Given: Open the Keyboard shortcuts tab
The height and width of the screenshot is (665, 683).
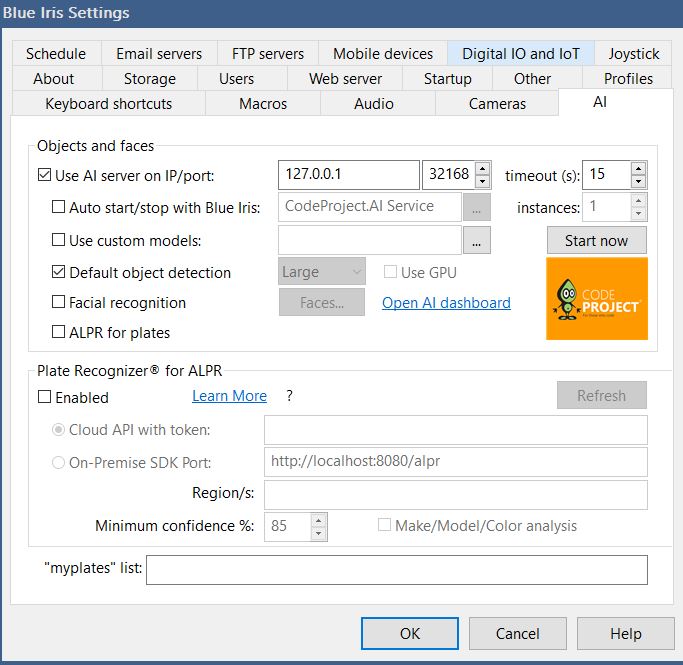Looking at the screenshot, I should click(109, 104).
